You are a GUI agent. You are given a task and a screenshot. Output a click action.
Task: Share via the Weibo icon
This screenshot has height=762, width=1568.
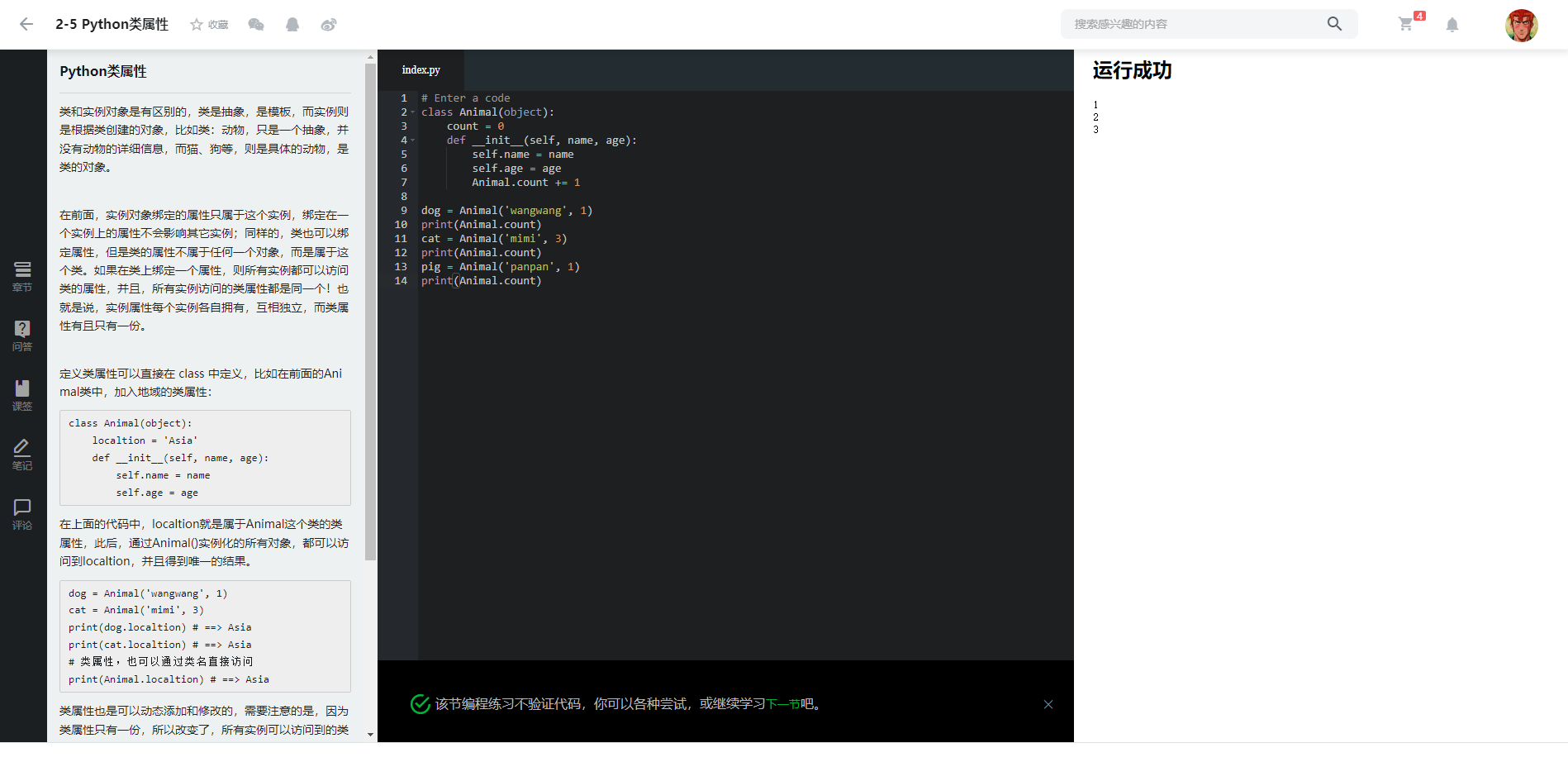coord(329,25)
